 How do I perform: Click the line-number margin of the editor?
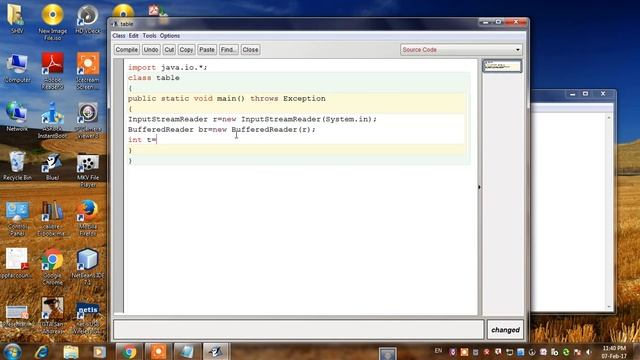click(x=119, y=186)
